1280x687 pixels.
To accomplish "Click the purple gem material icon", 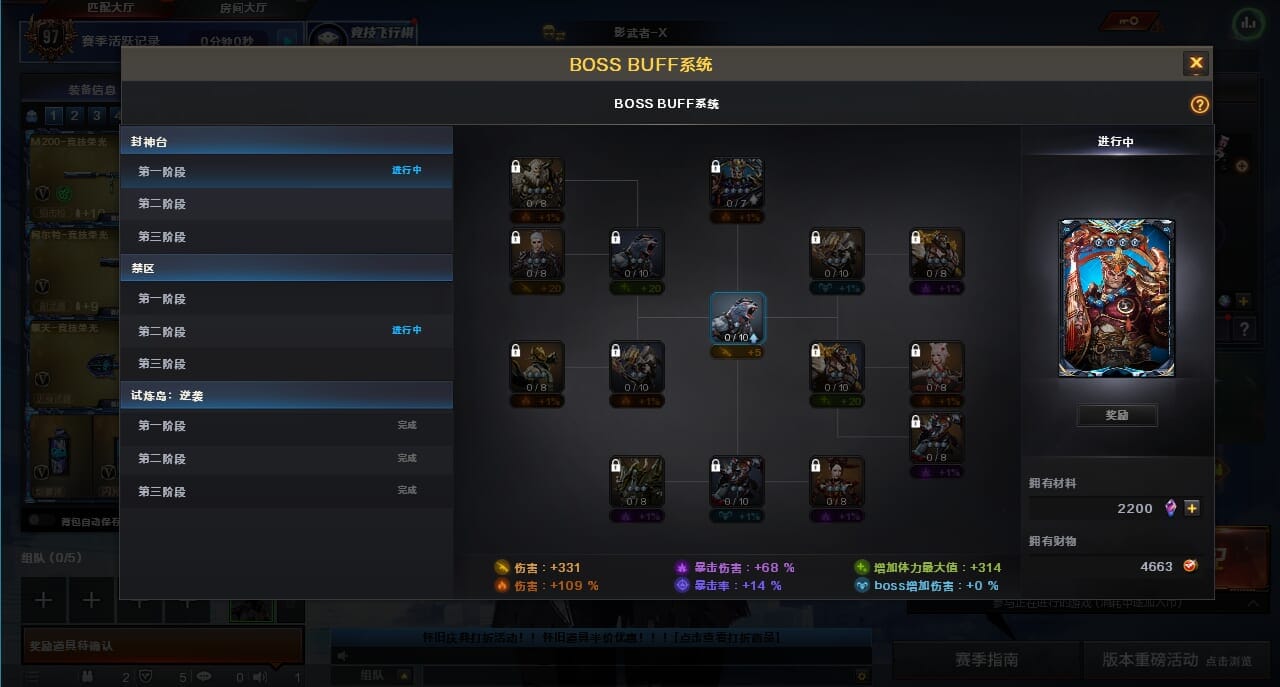I will (x=1172, y=508).
